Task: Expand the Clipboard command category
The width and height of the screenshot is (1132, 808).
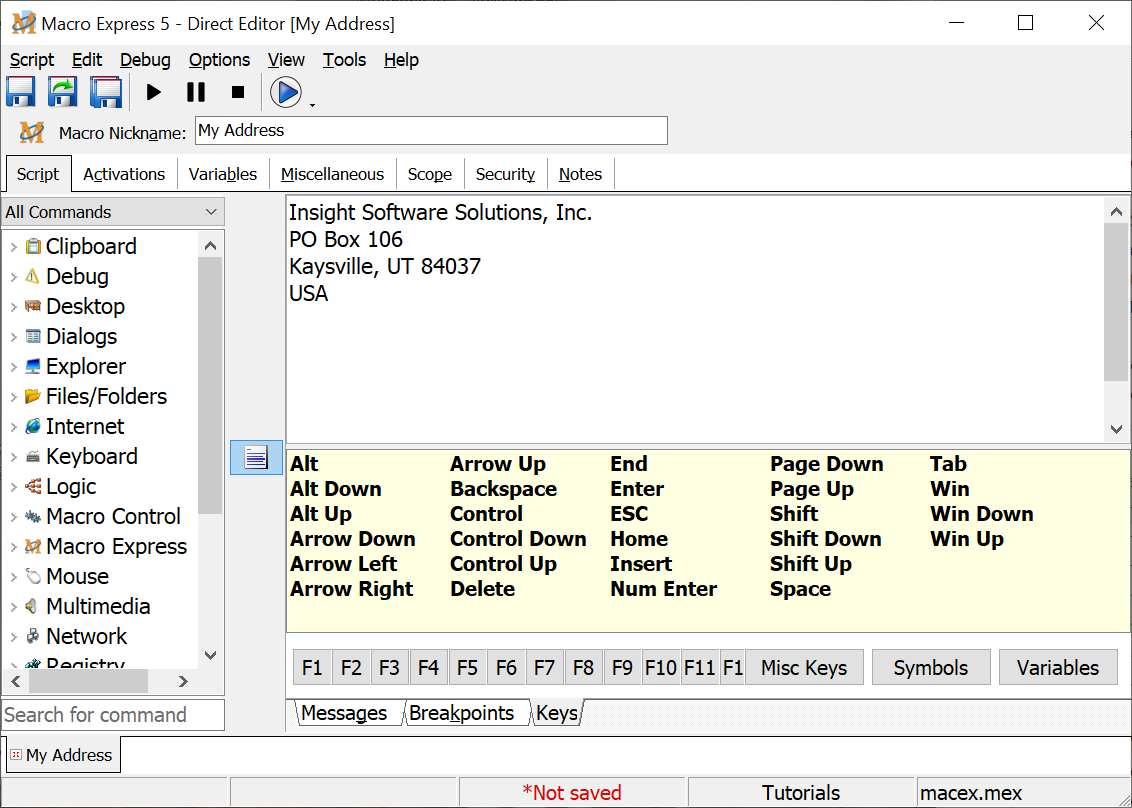Action: pyautogui.click(x=13, y=247)
